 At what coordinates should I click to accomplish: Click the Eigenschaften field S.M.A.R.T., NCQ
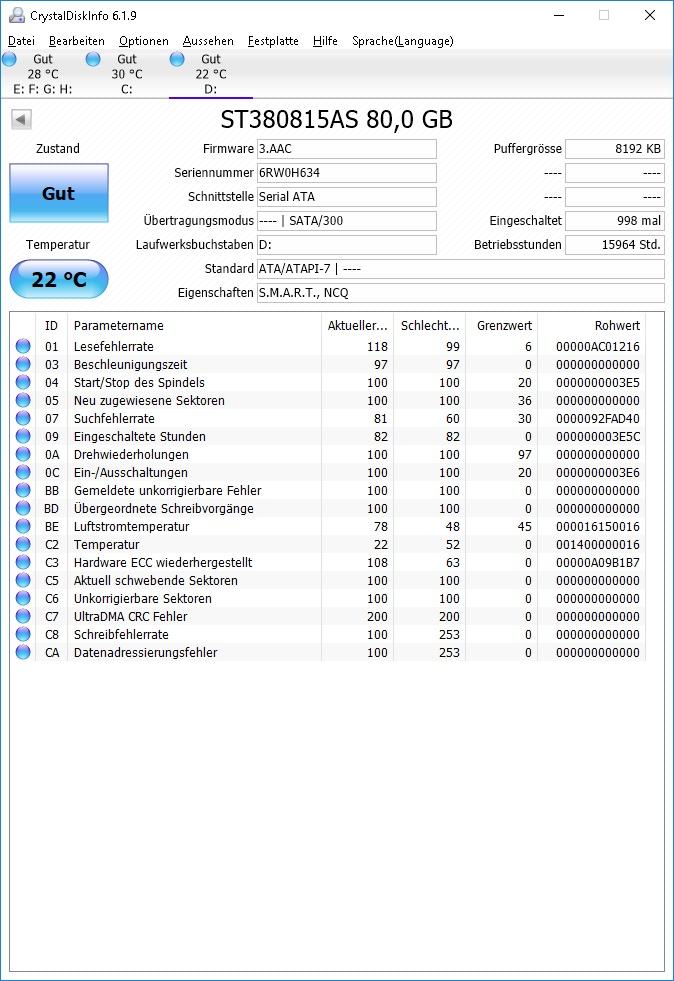click(461, 292)
